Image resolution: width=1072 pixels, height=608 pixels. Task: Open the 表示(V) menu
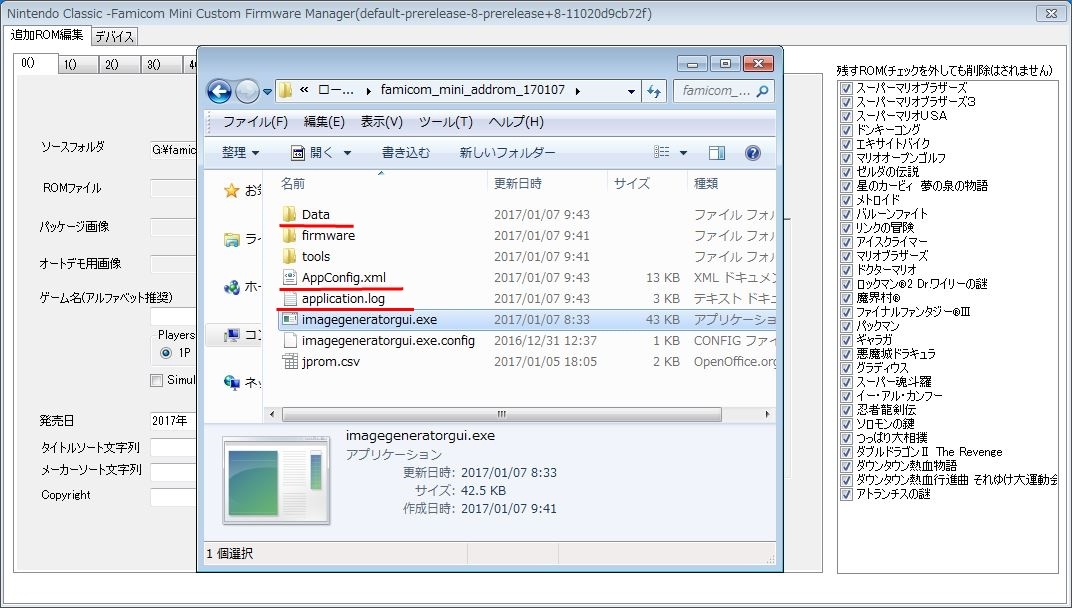click(x=381, y=122)
